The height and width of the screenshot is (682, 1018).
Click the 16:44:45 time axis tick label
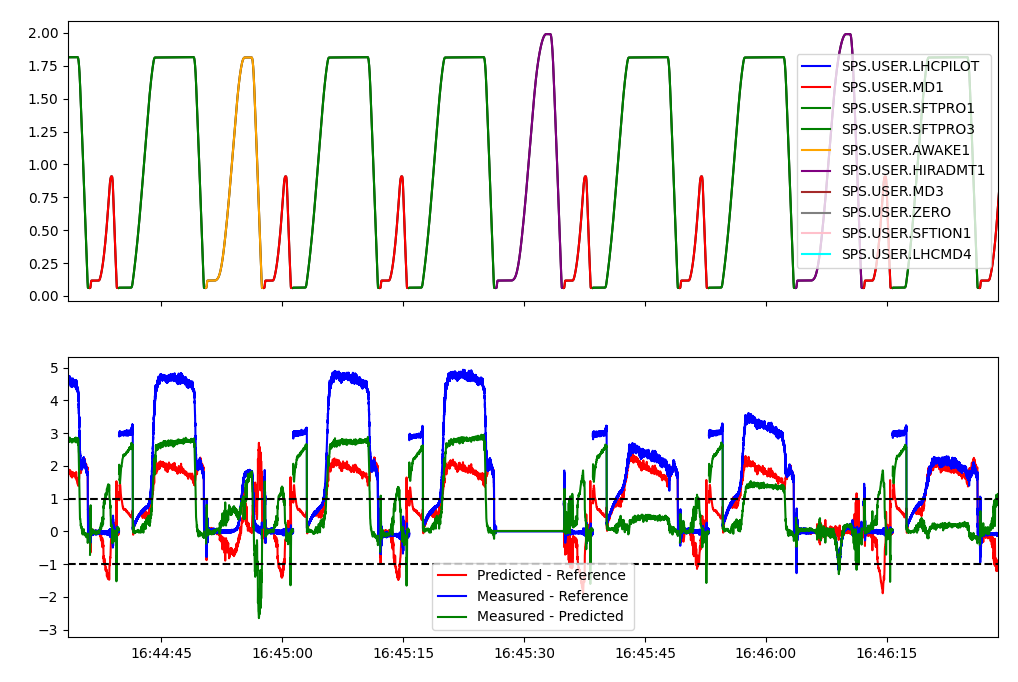pos(161,653)
